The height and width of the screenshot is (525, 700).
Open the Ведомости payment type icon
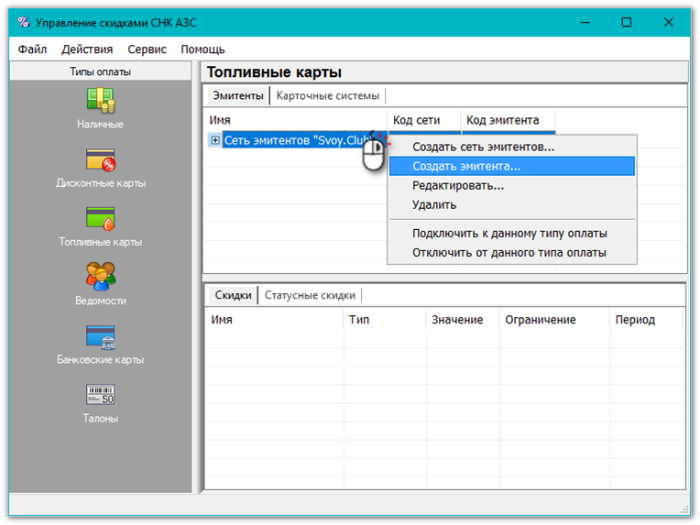tap(100, 277)
